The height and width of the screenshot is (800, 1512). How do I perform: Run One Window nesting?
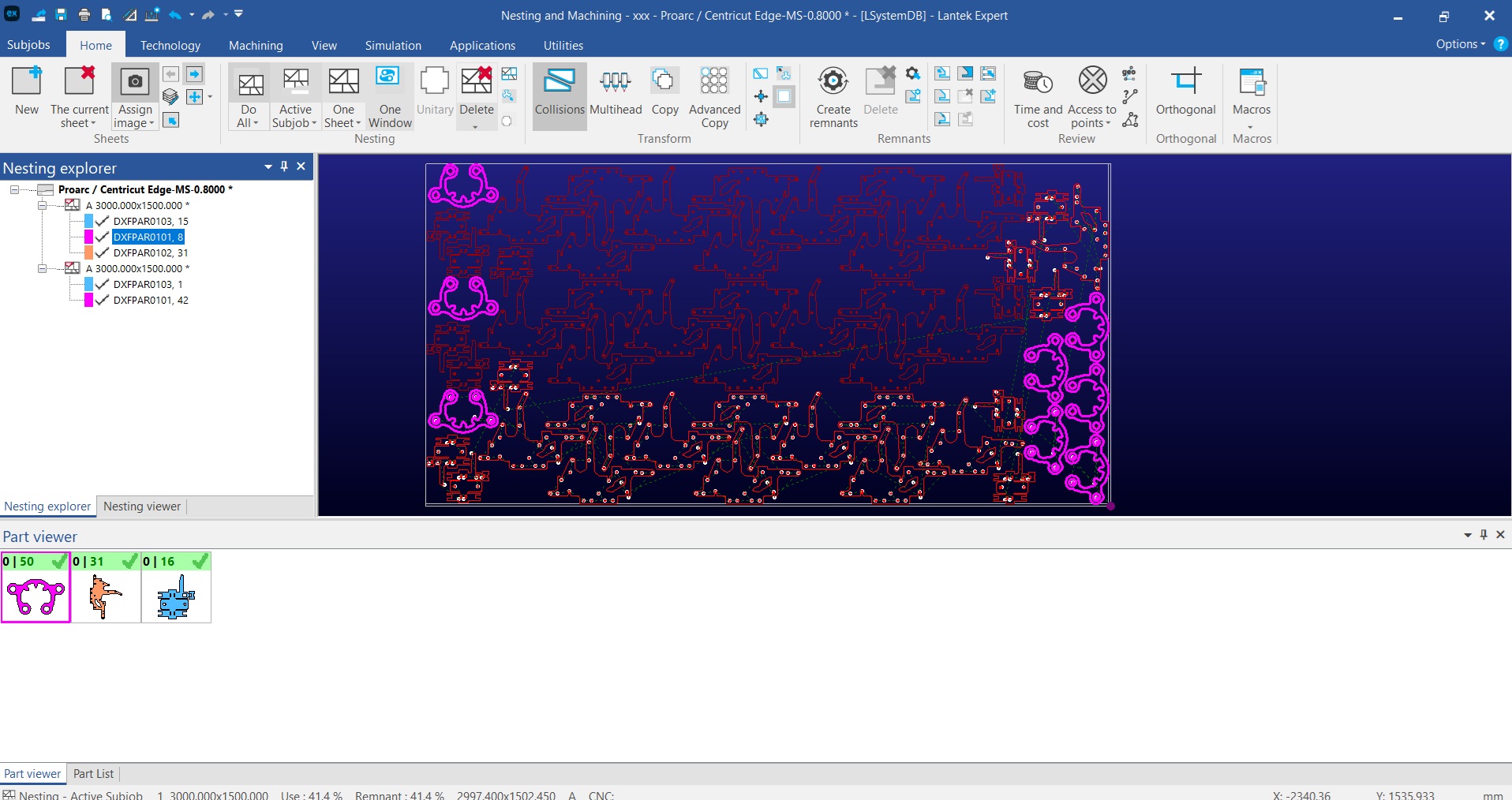tap(390, 97)
